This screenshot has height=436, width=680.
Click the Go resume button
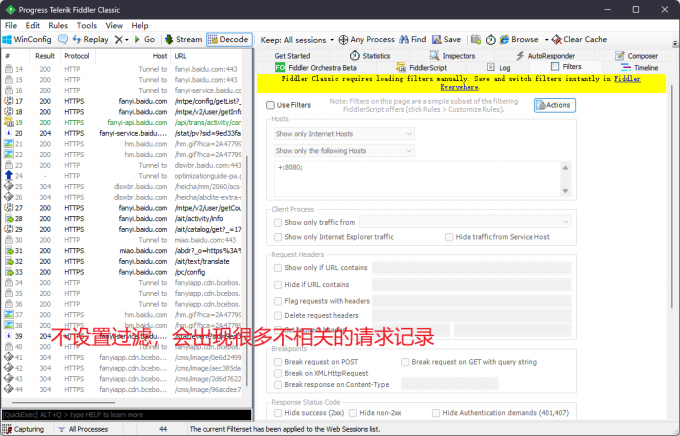pos(144,39)
